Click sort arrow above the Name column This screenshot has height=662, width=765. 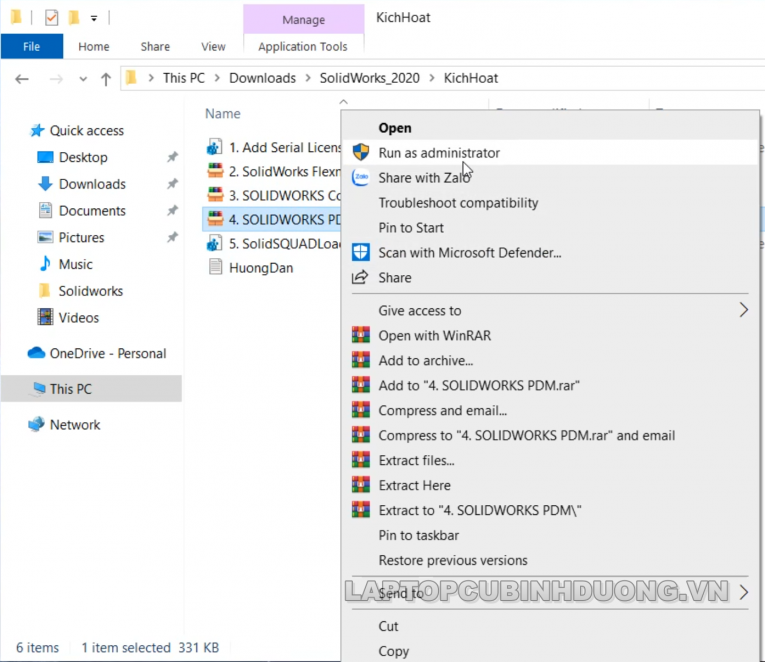(343, 102)
